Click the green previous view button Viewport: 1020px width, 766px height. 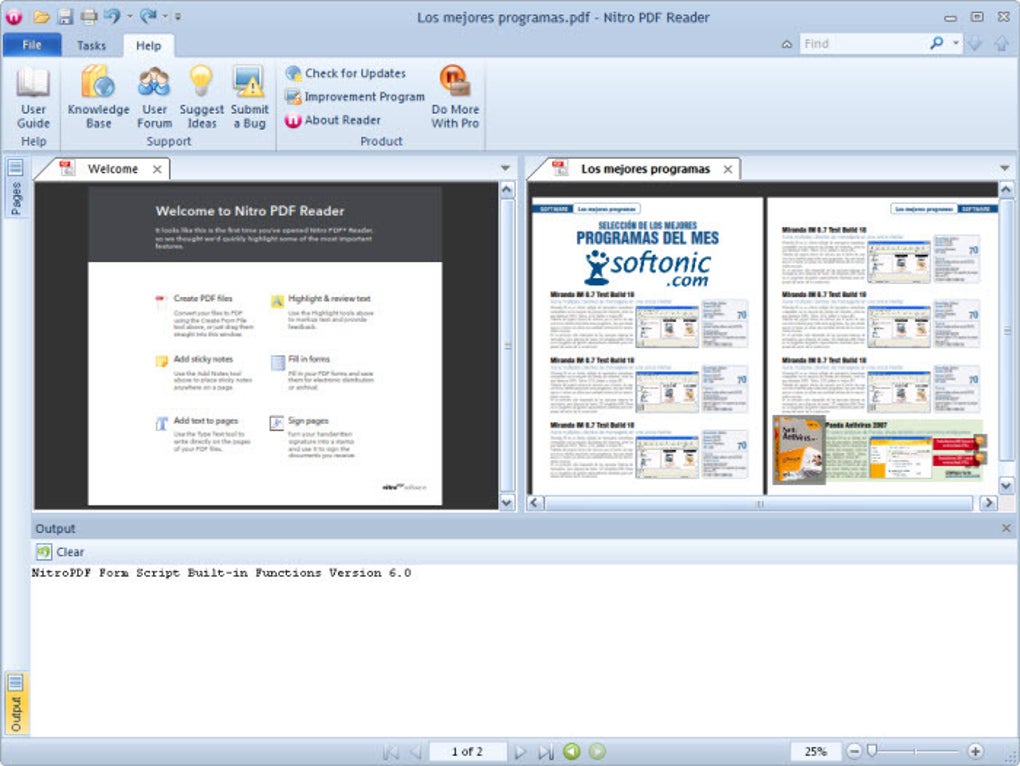(571, 751)
